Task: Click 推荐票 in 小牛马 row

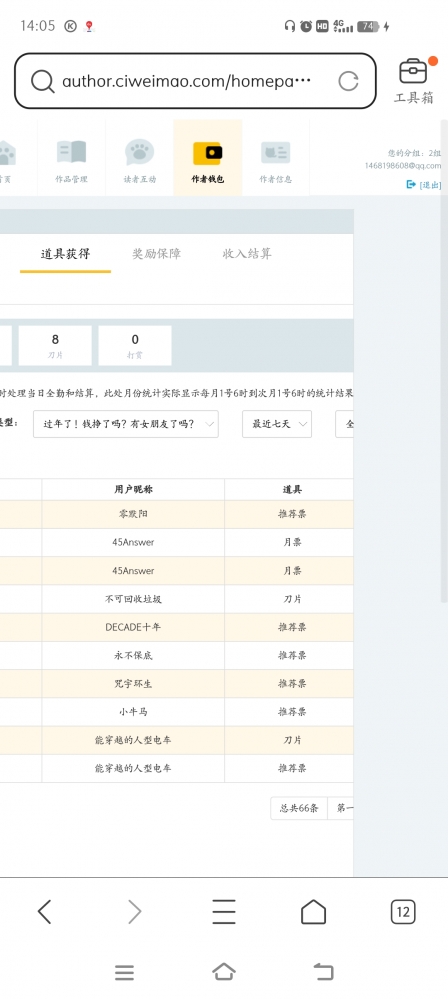Action: [x=293, y=712]
